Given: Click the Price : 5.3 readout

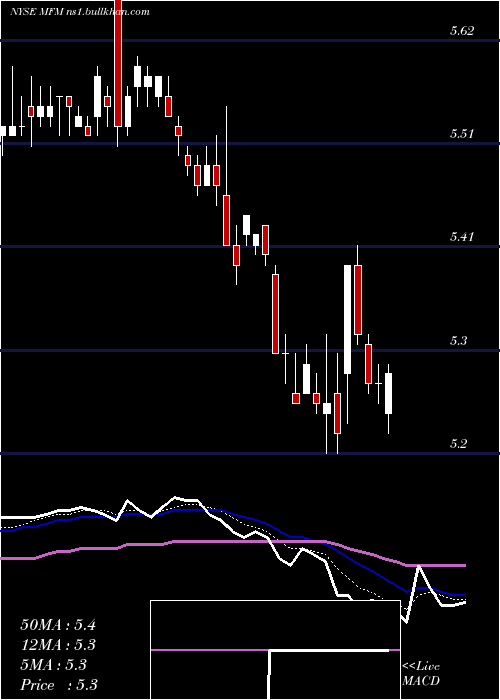Looking at the screenshot, I should coord(59,685).
